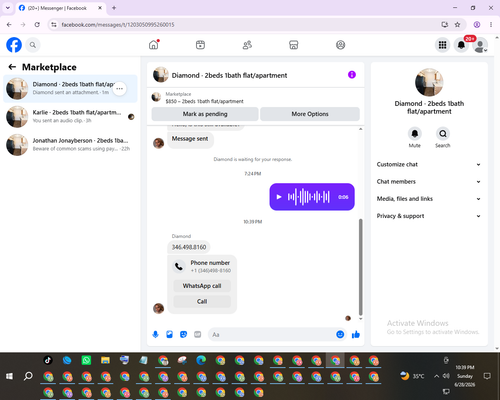The height and width of the screenshot is (400, 500).
Task: Open the grid Menu icon
Action: pos(442,45)
